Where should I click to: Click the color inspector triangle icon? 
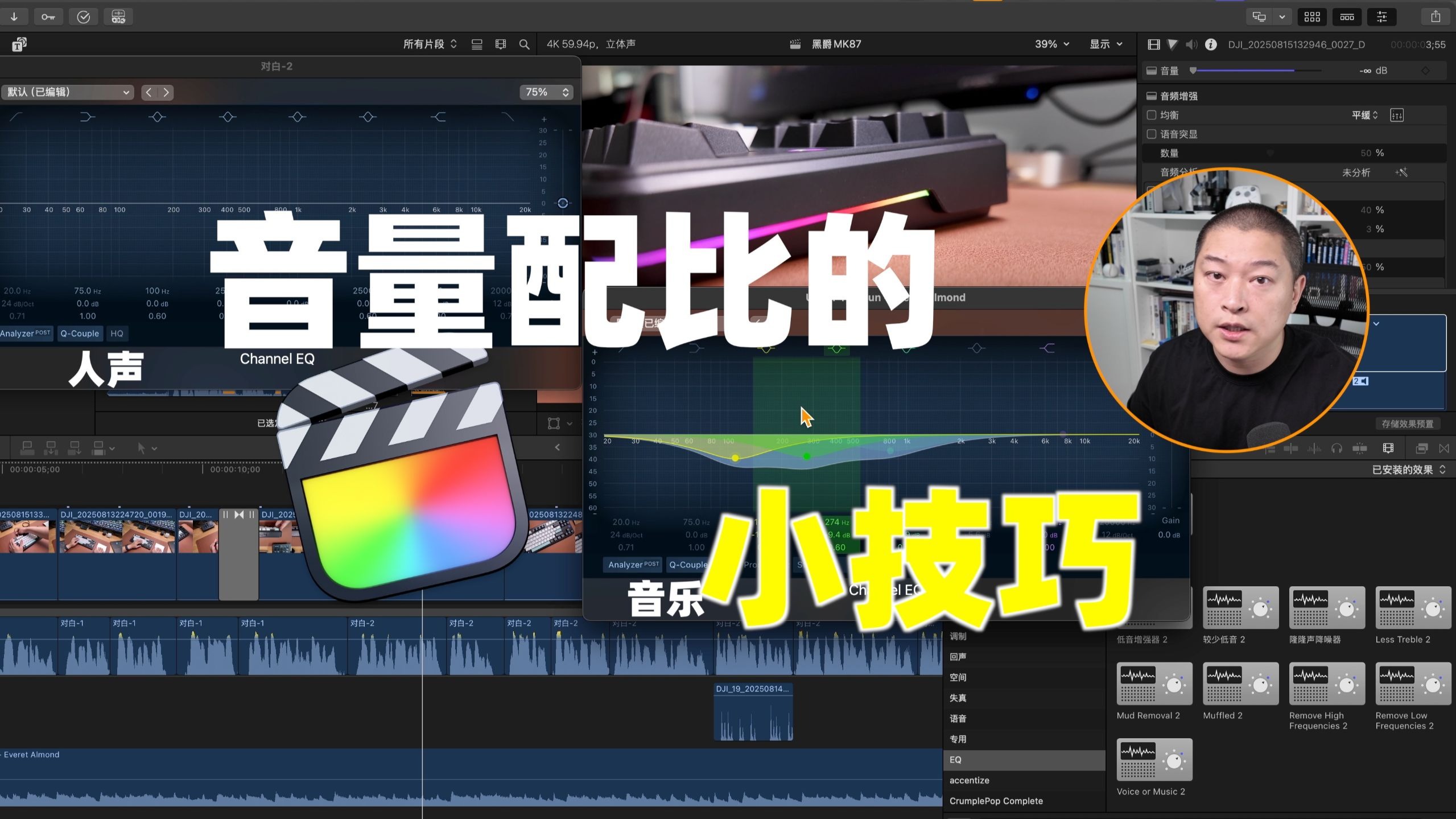point(1173,44)
